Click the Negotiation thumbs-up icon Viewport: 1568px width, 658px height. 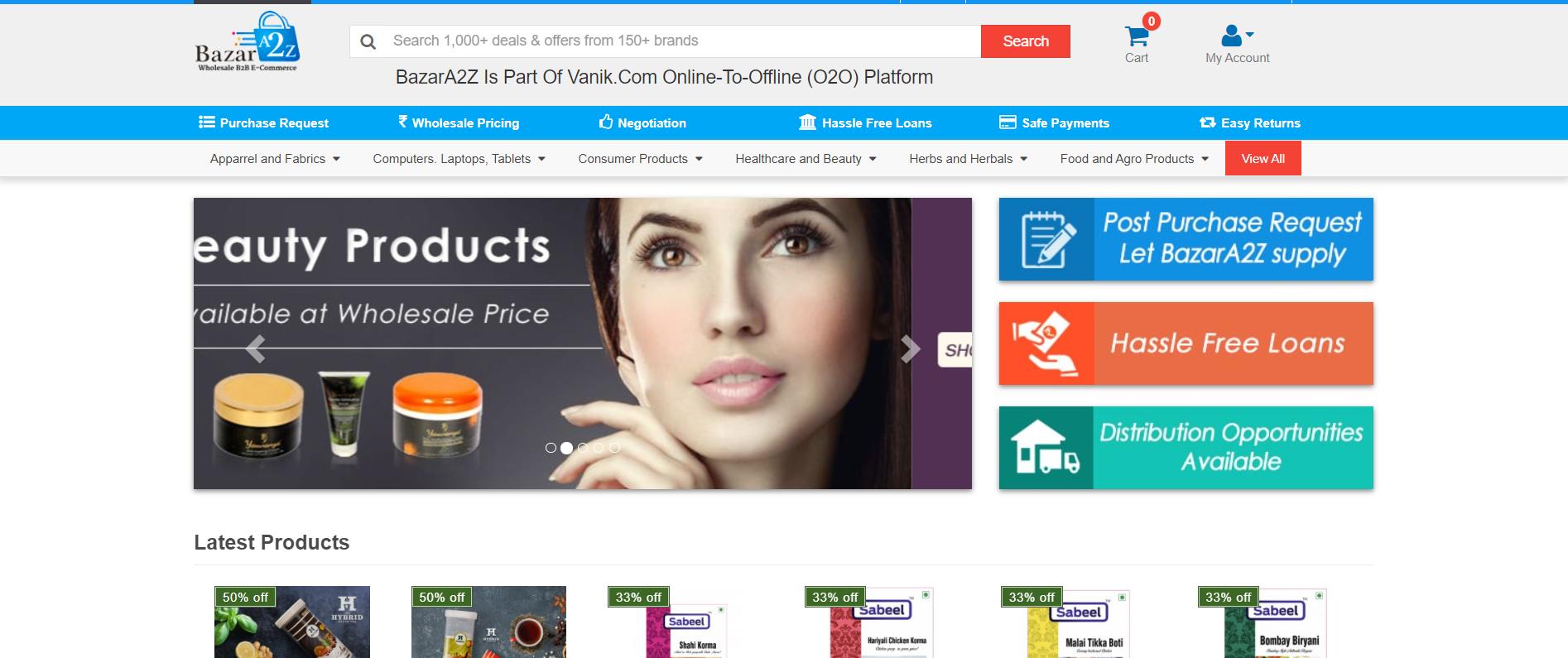(x=605, y=122)
